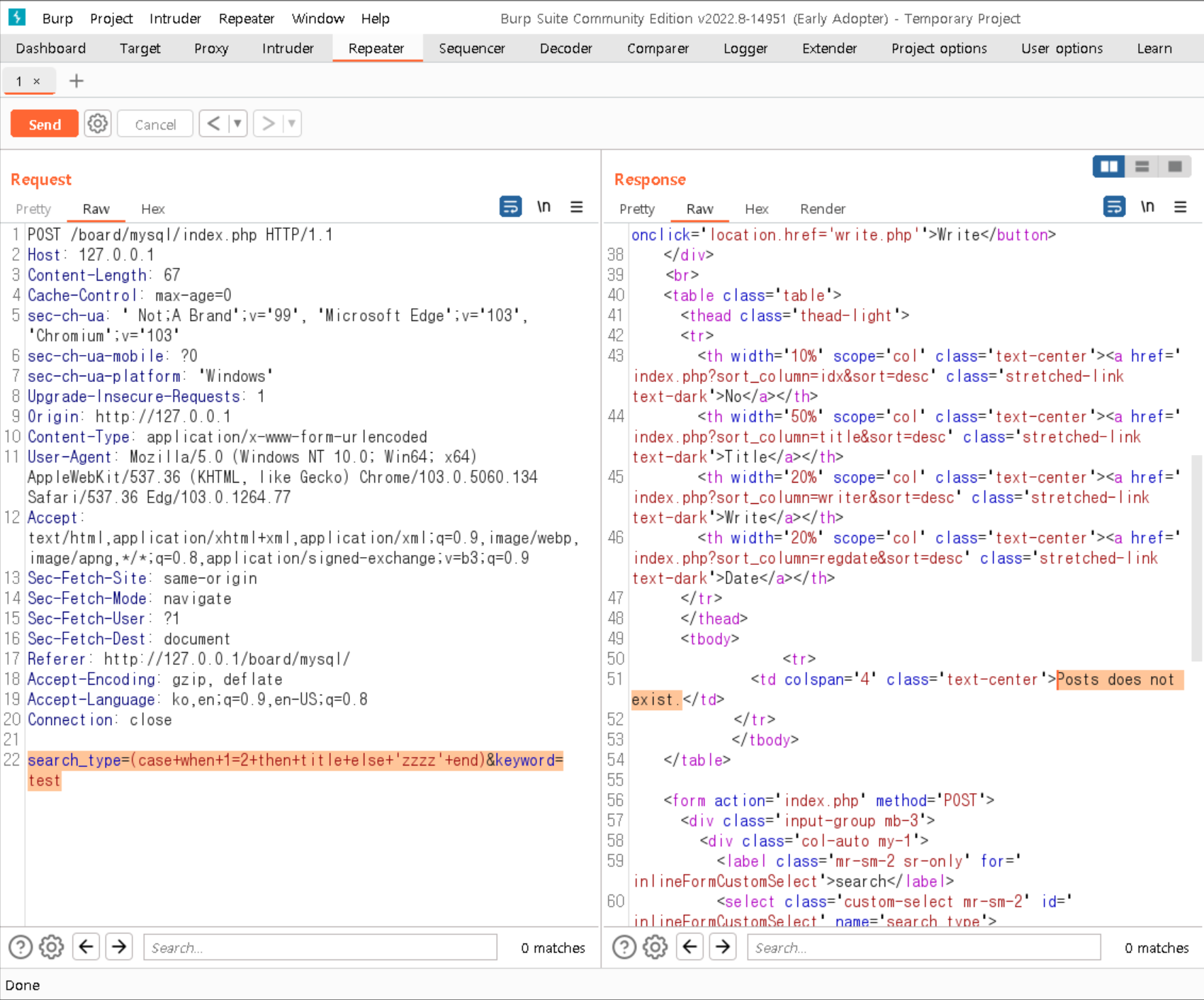Switch Response view to Hex
1204x1000 pixels.
click(x=756, y=209)
